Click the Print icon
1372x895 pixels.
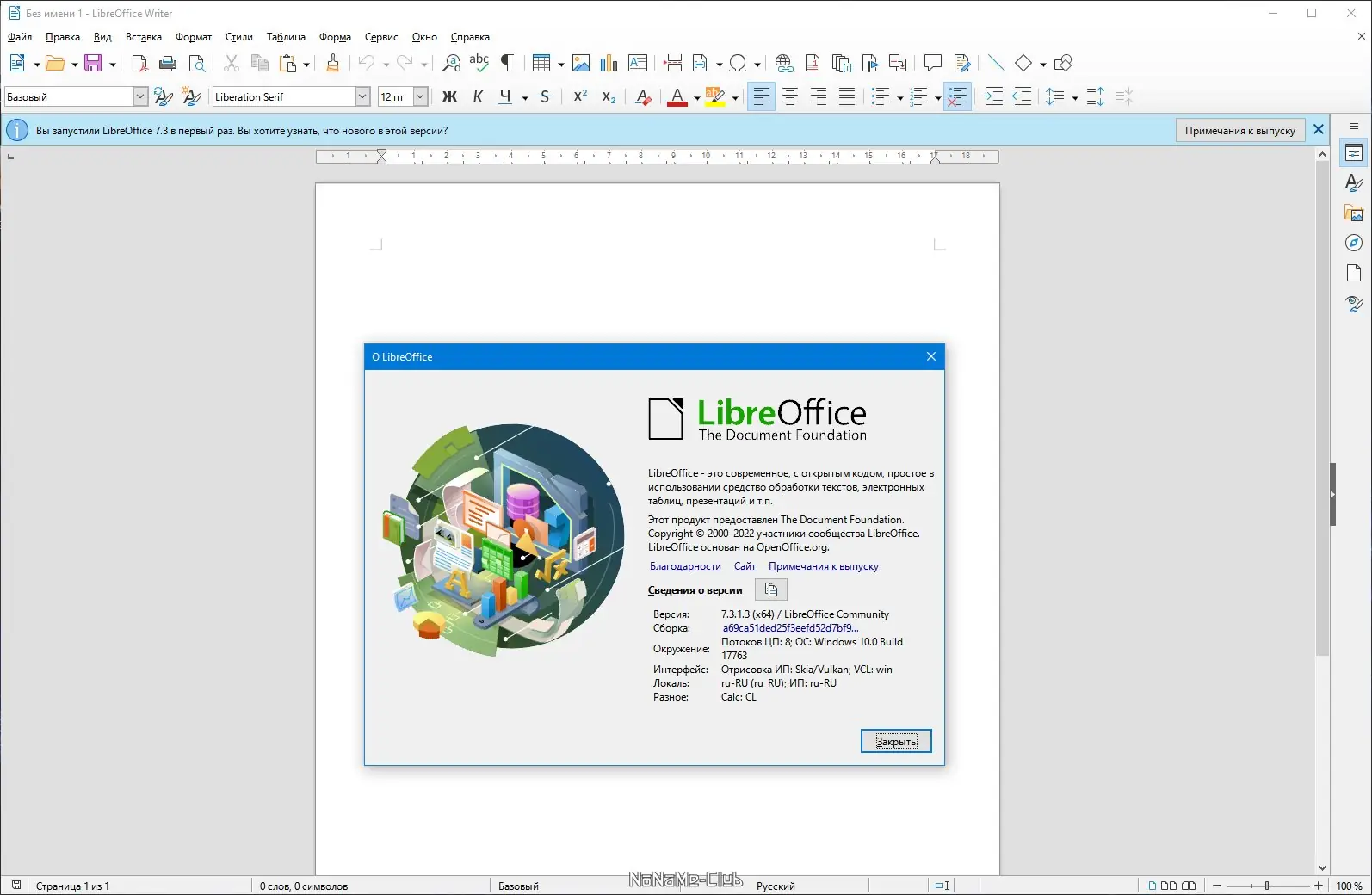(168, 63)
